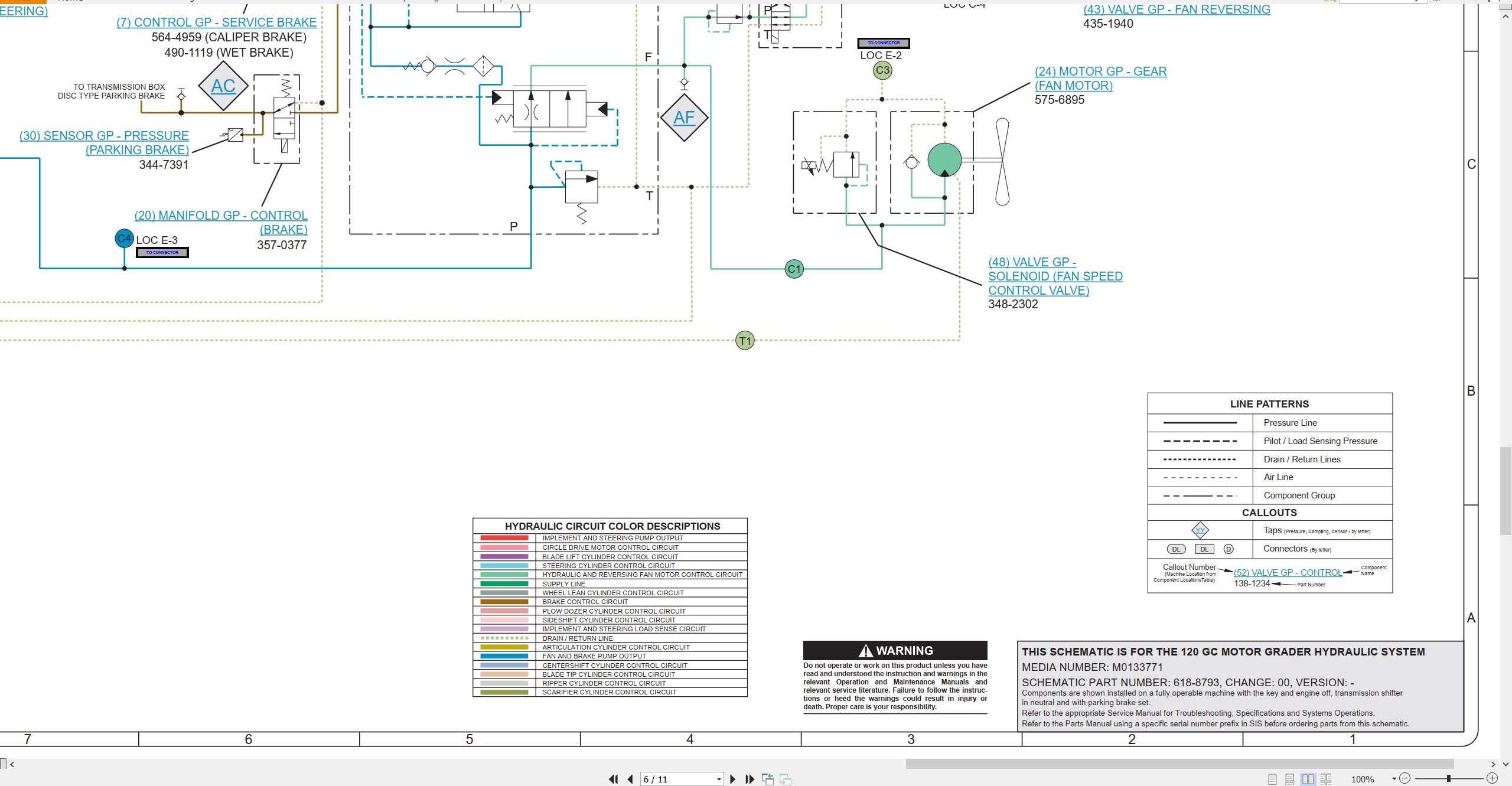Image resolution: width=1512 pixels, height=786 pixels.
Task: Click the 490-1119 (WET BRAKE) text
Action: pos(229,53)
